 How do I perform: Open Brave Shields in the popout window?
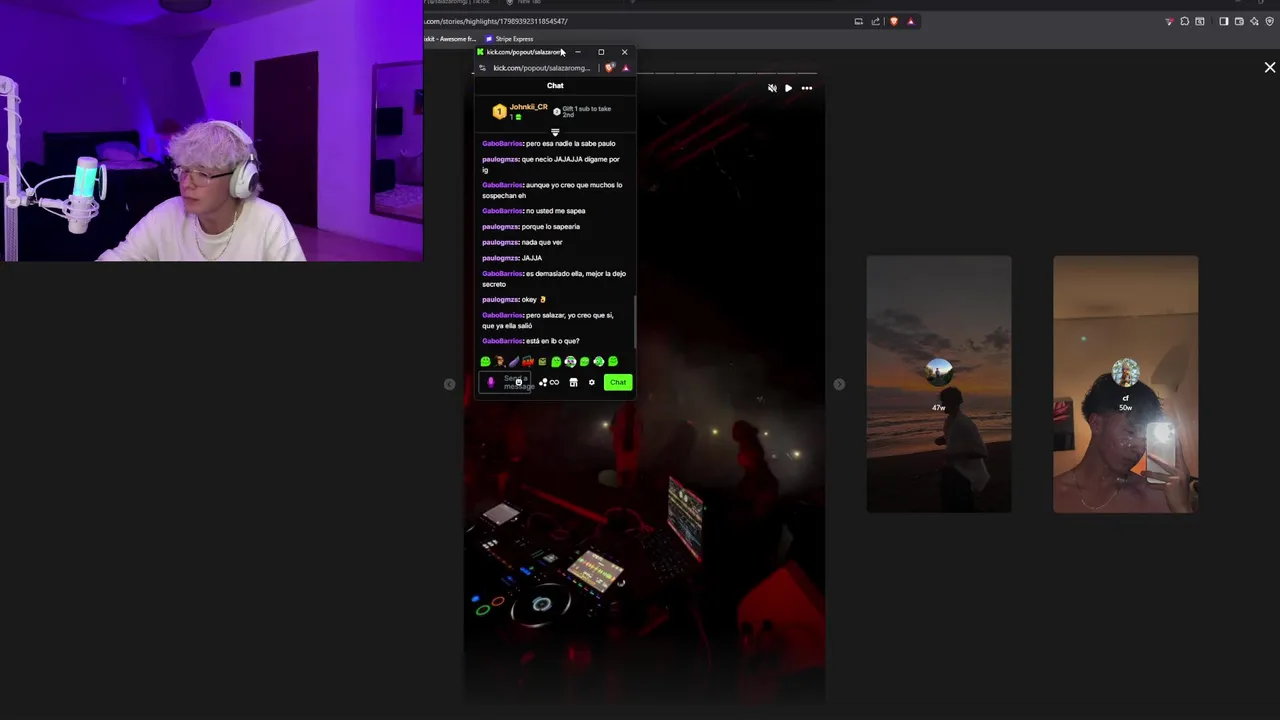click(610, 68)
